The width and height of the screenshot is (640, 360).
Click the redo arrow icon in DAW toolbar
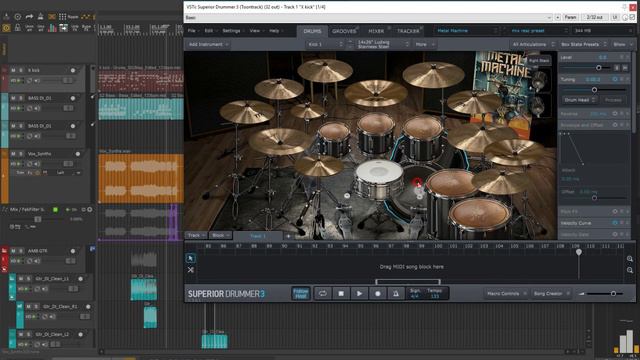click(x=29, y=17)
